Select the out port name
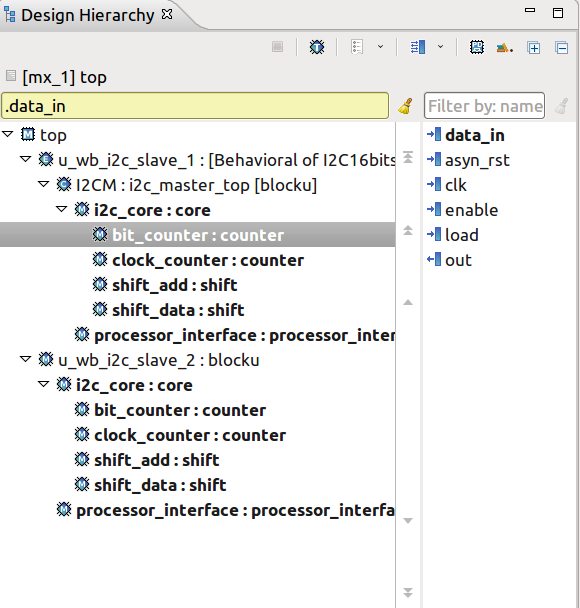Viewport: 580px width, 608px height. coord(458,260)
